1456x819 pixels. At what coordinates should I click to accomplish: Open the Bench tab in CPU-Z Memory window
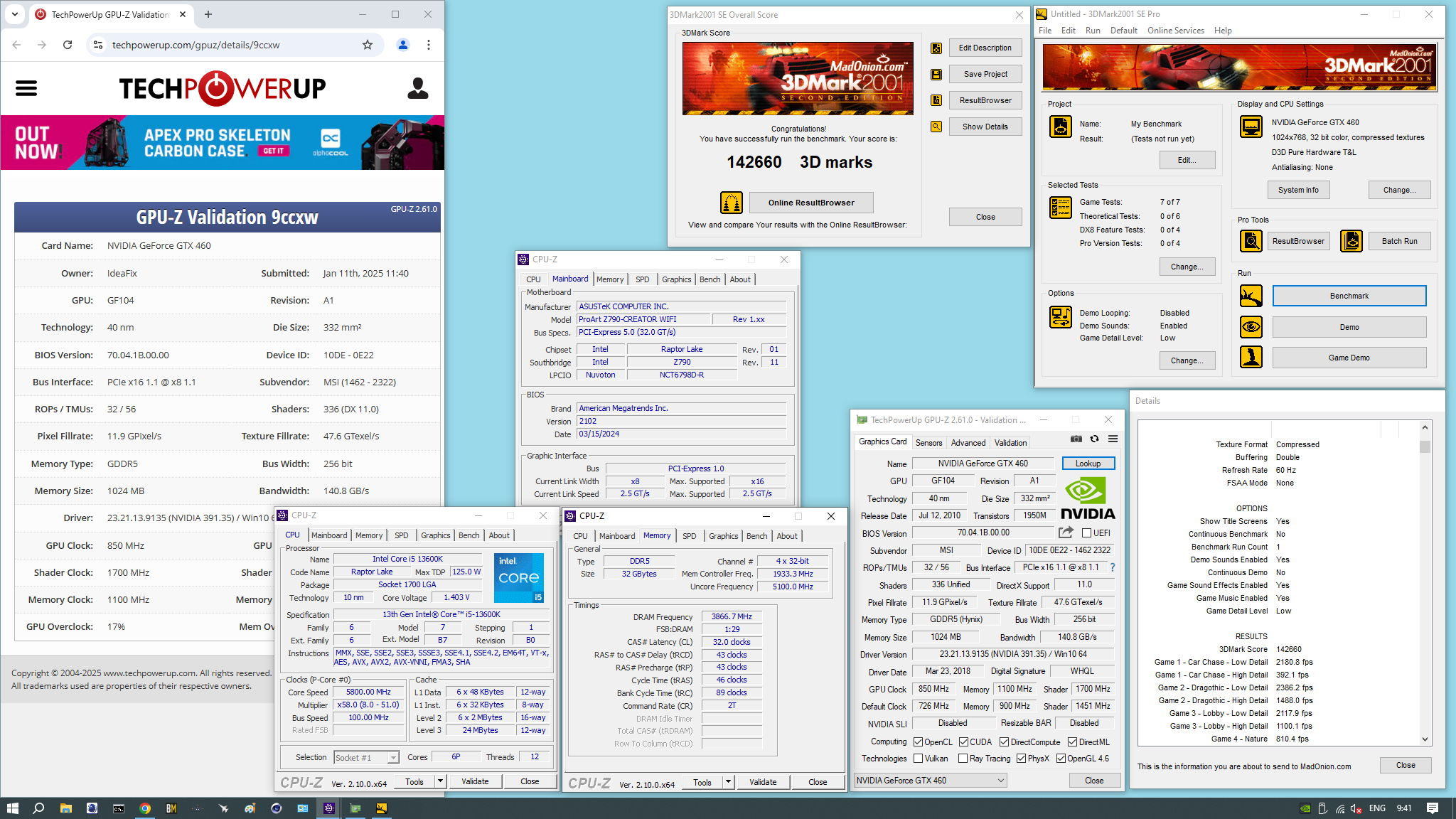pos(756,536)
